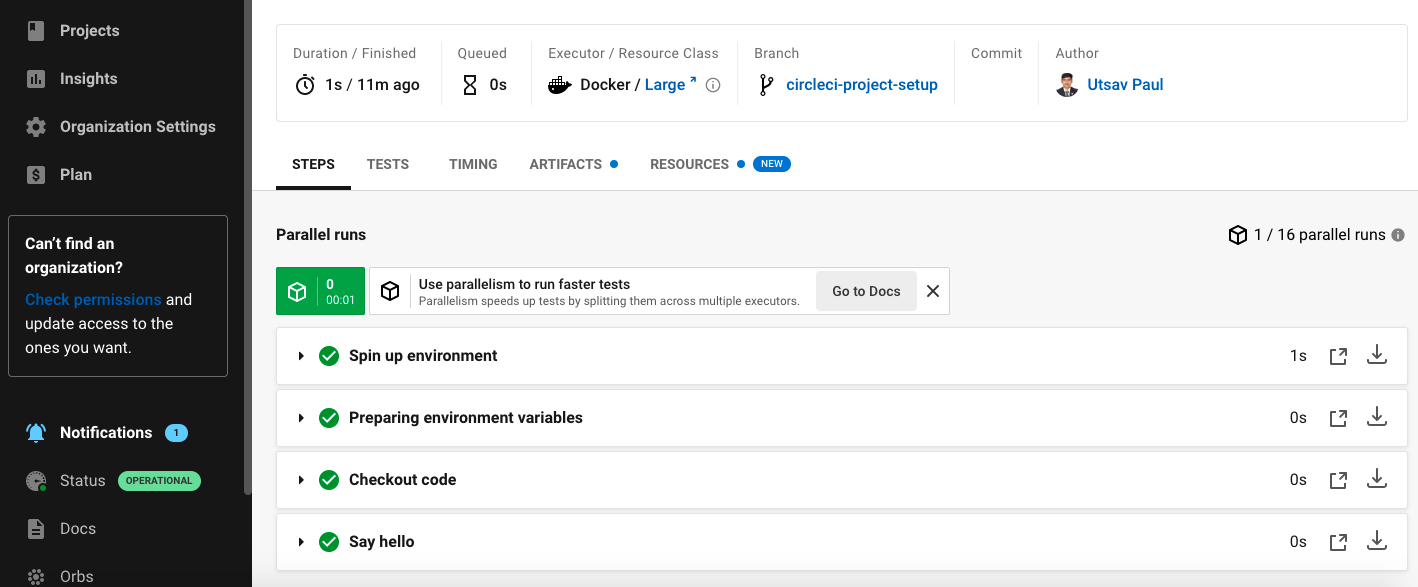1418x587 pixels.
Task: Click the sidebar scrollbar
Action: pos(248,250)
